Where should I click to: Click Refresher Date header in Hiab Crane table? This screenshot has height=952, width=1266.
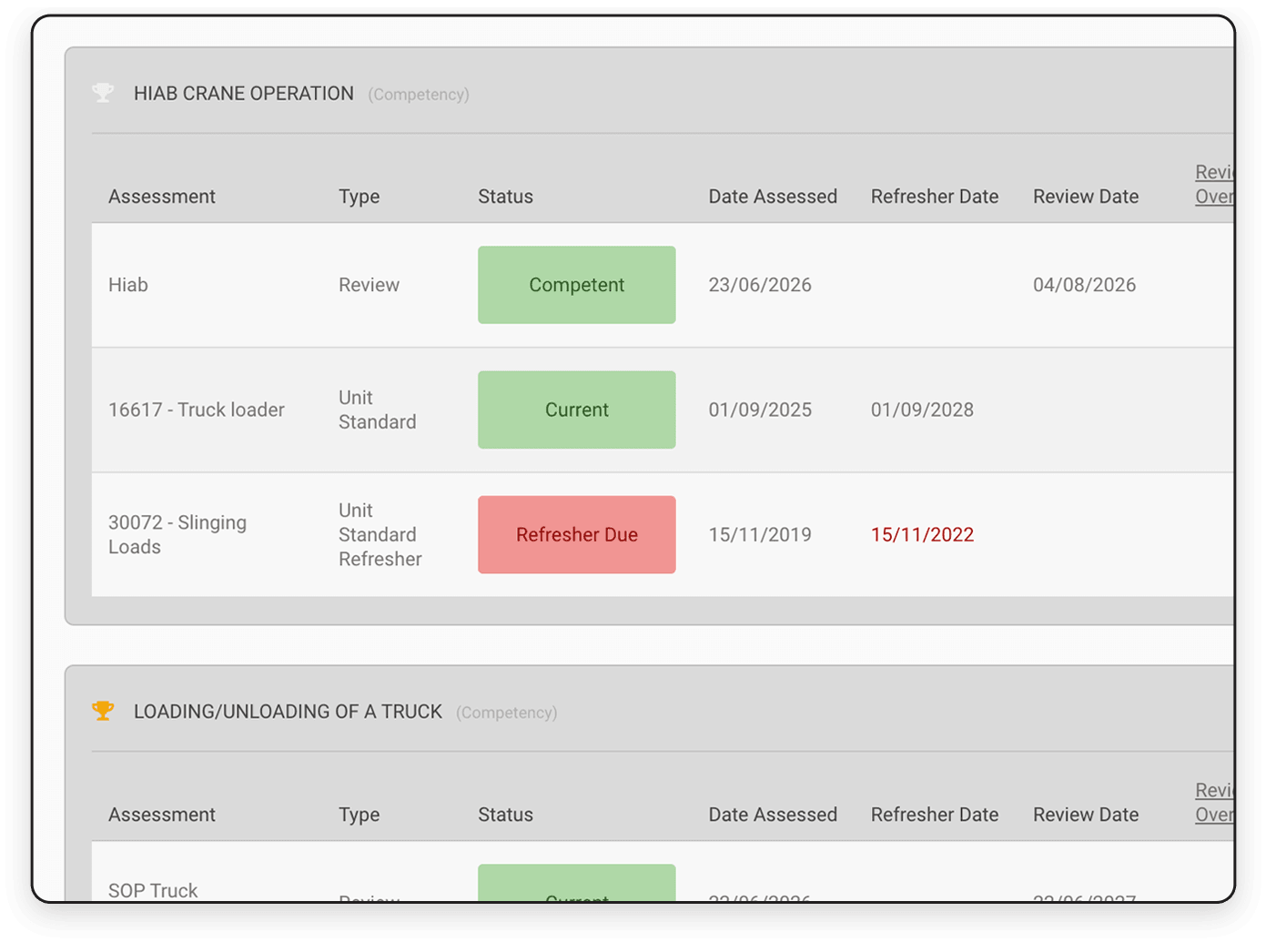(x=935, y=197)
